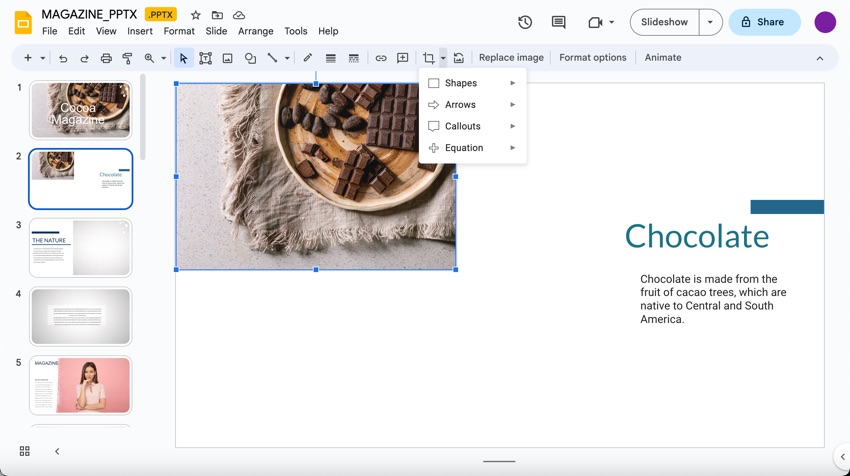Open the line type dropdown arrow
The image size is (850, 476).
coord(287,58)
